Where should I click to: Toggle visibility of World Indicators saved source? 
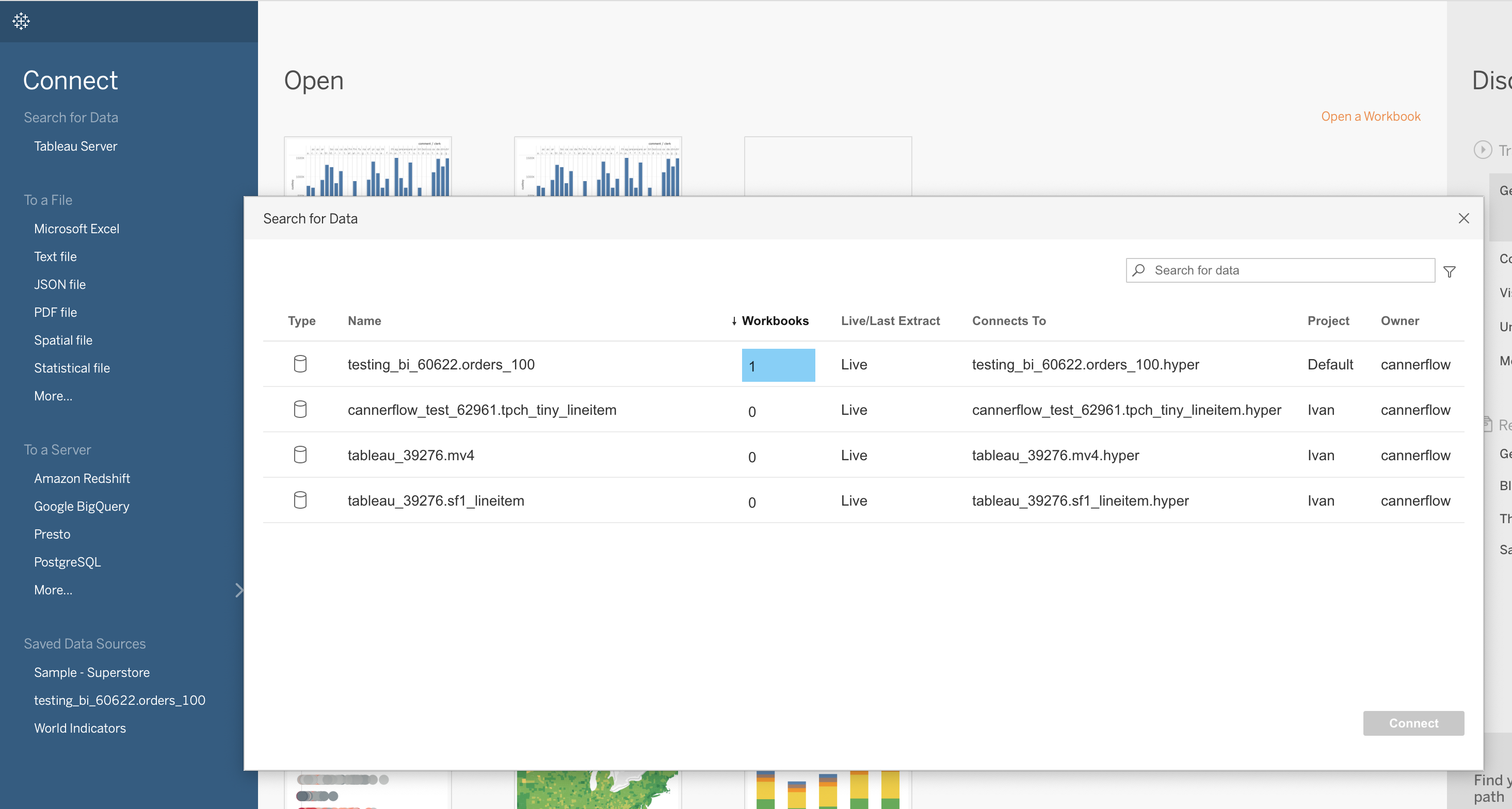tap(80, 727)
